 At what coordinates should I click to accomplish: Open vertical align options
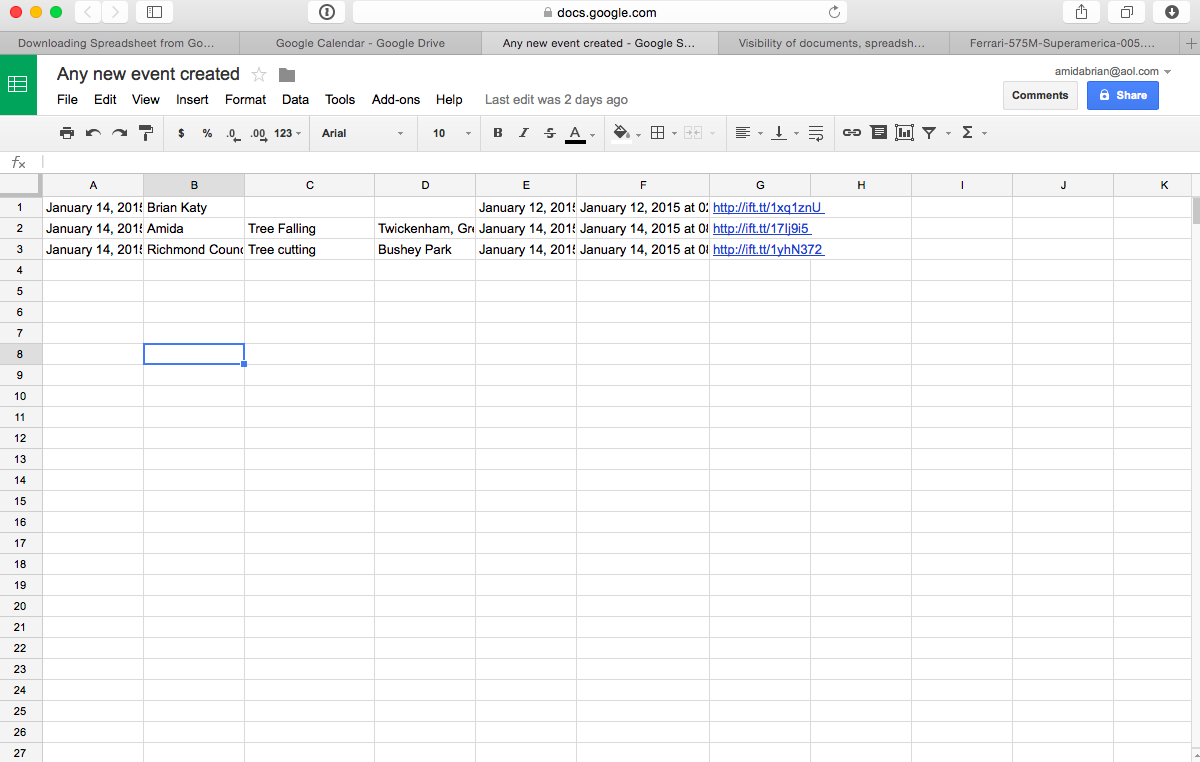point(780,133)
